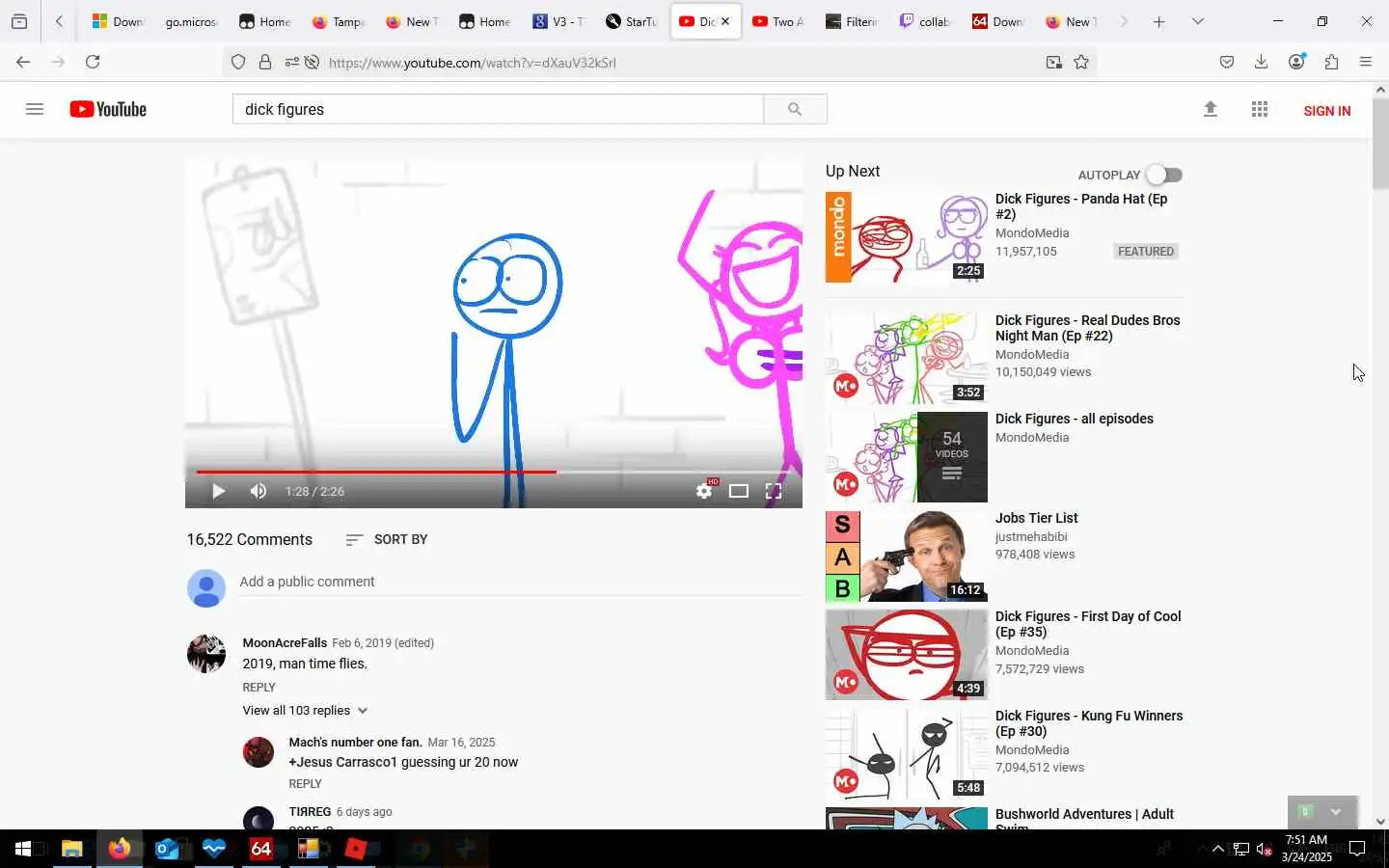Screen dimensions: 1389x868
Task: Open the Real Dudes Bros Night Man title
Action: [1087, 328]
